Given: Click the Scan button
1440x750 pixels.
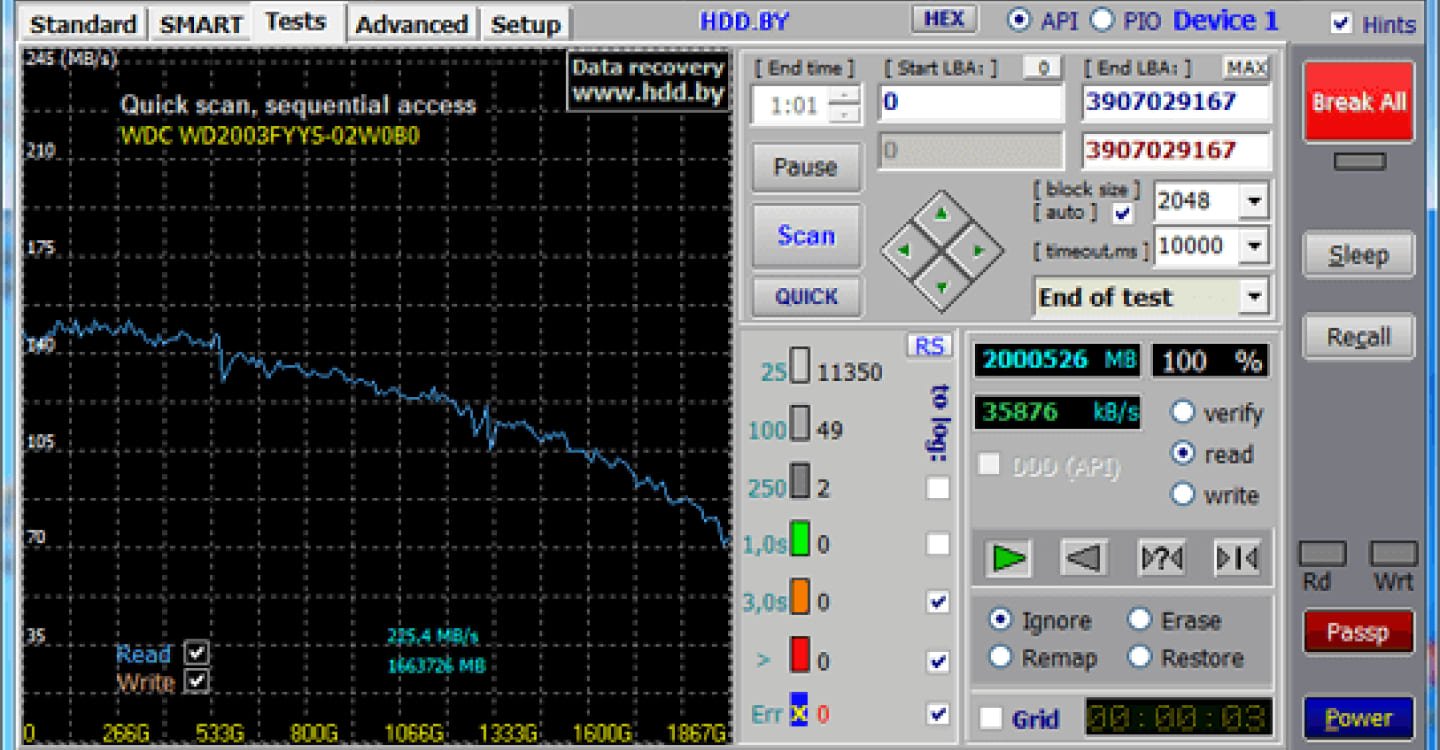Looking at the screenshot, I should tap(806, 236).
